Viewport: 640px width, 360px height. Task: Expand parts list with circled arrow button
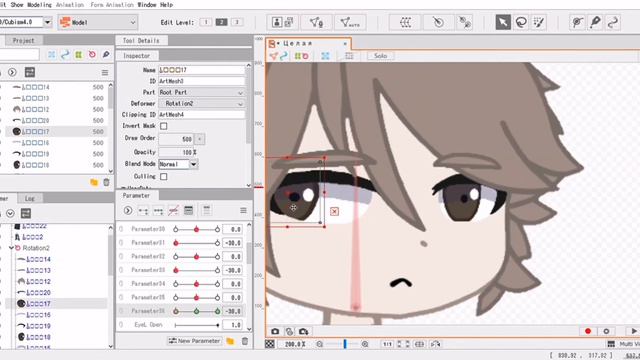pyautogui.click(x=12, y=73)
